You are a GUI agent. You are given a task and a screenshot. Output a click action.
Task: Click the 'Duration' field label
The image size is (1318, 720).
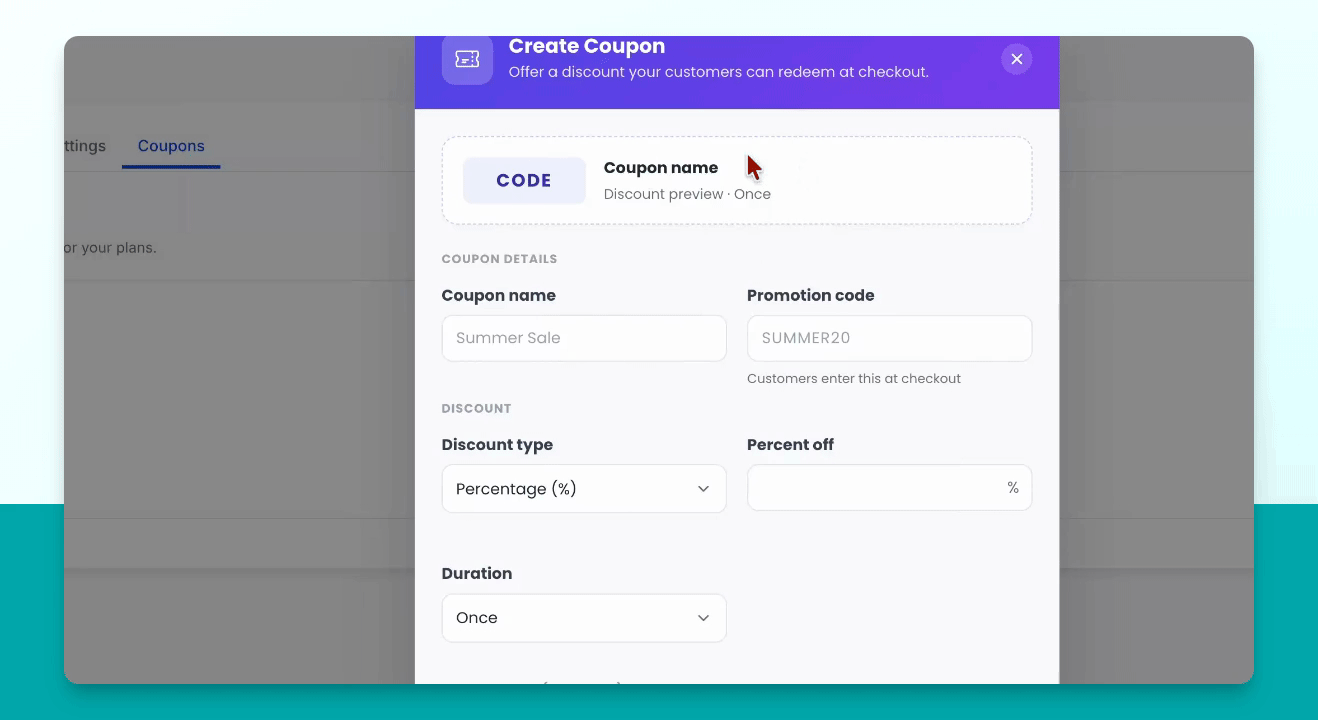click(x=477, y=573)
